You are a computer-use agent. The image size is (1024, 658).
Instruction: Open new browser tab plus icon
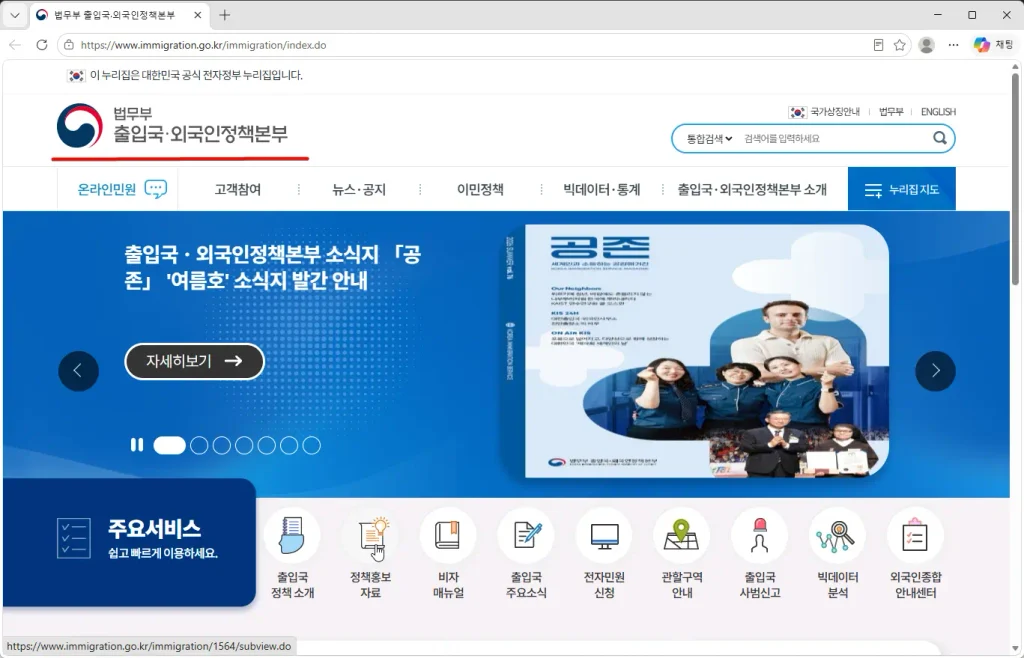[x=225, y=15]
